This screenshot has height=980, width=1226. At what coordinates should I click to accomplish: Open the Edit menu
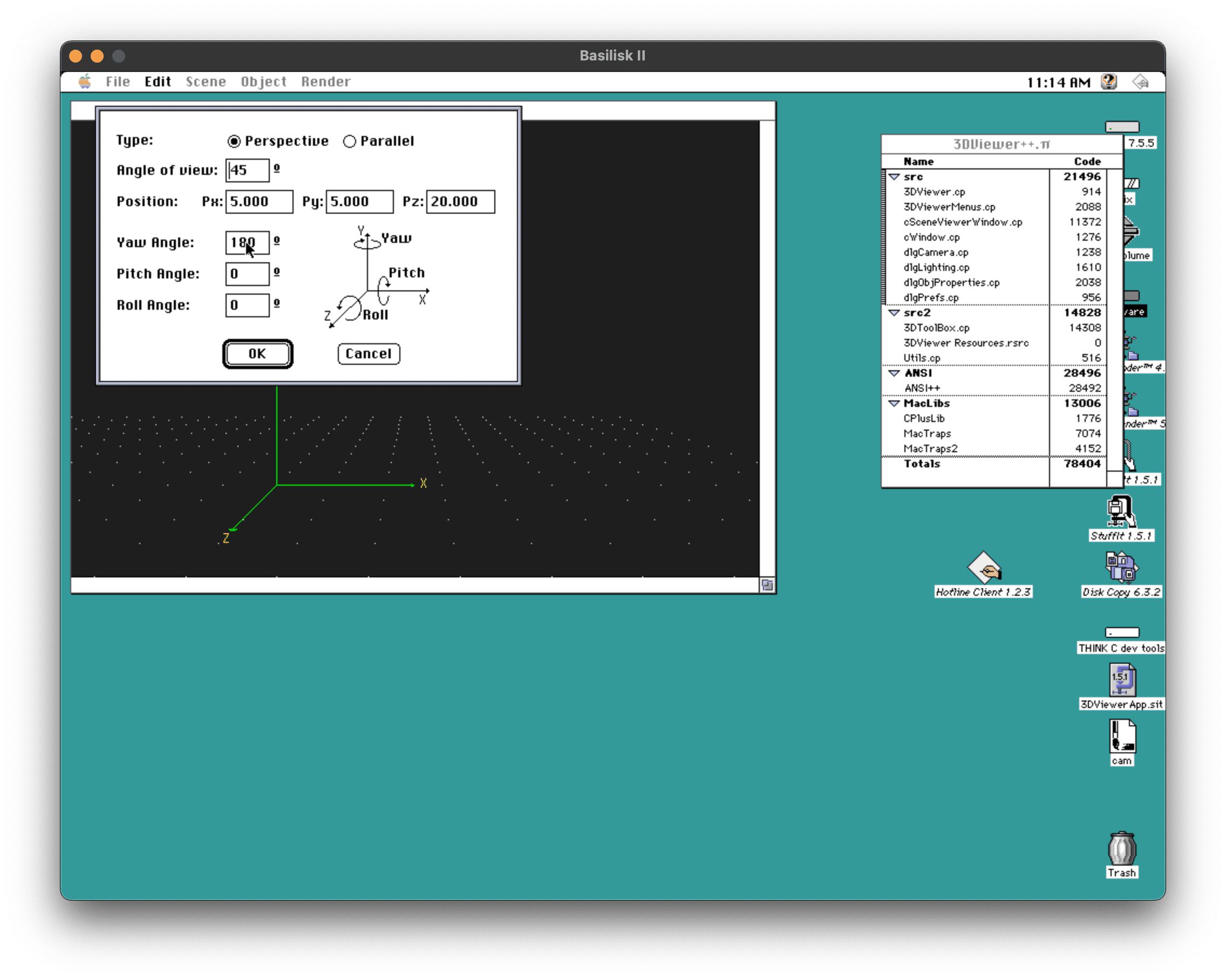(x=158, y=82)
